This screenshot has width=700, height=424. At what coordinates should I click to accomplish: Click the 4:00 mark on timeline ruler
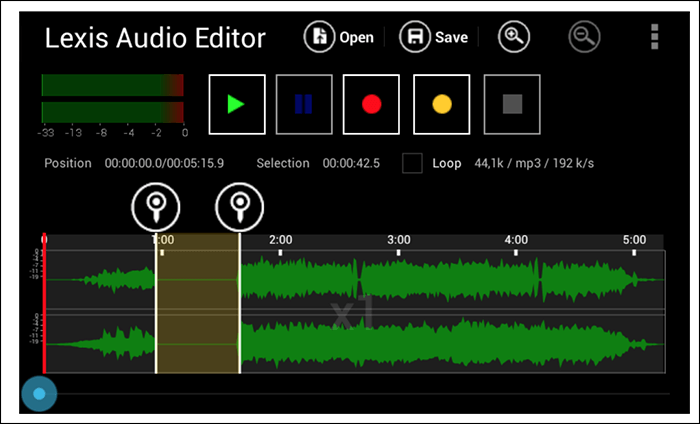(x=516, y=240)
